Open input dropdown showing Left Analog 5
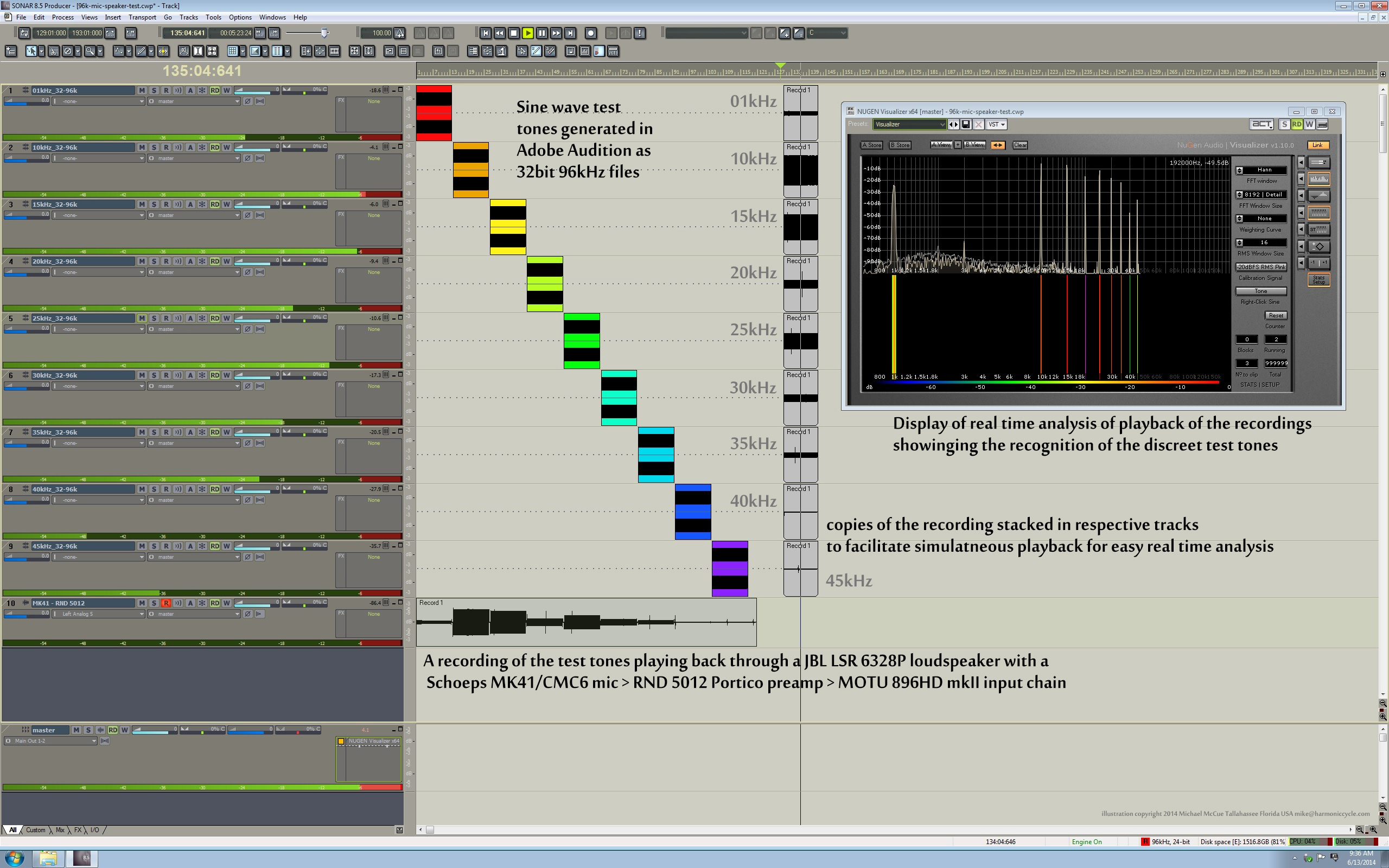The height and width of the screenshot is (868, 1389). click(x=99, y=614)
